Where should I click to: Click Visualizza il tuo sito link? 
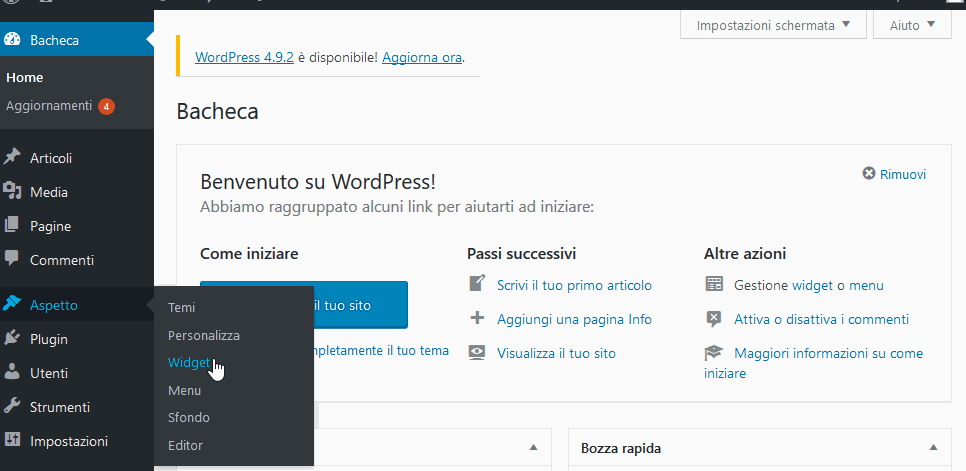556,353
